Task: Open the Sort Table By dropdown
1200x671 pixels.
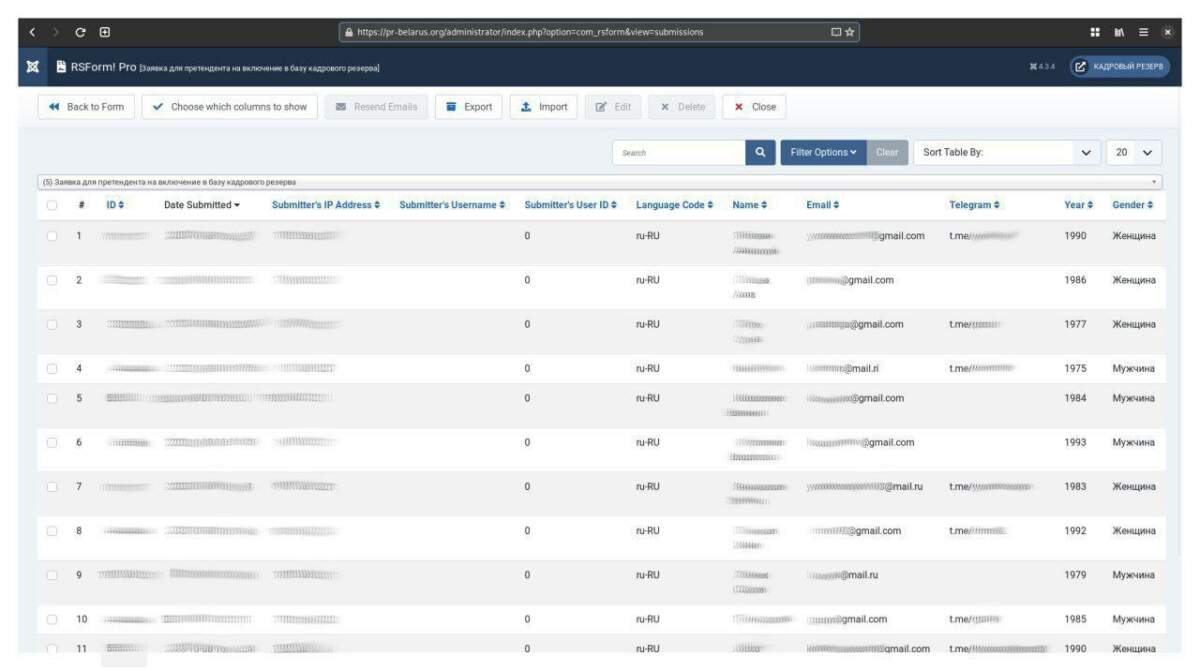Action: pyautogui.click(x=1007, y=153)
